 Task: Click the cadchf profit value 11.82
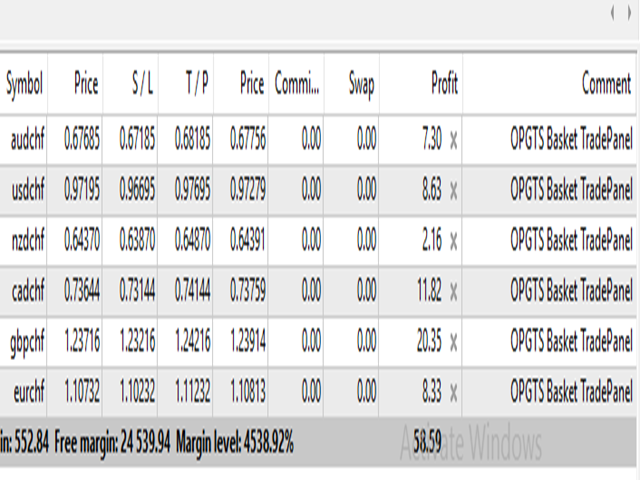click(429, 290)
